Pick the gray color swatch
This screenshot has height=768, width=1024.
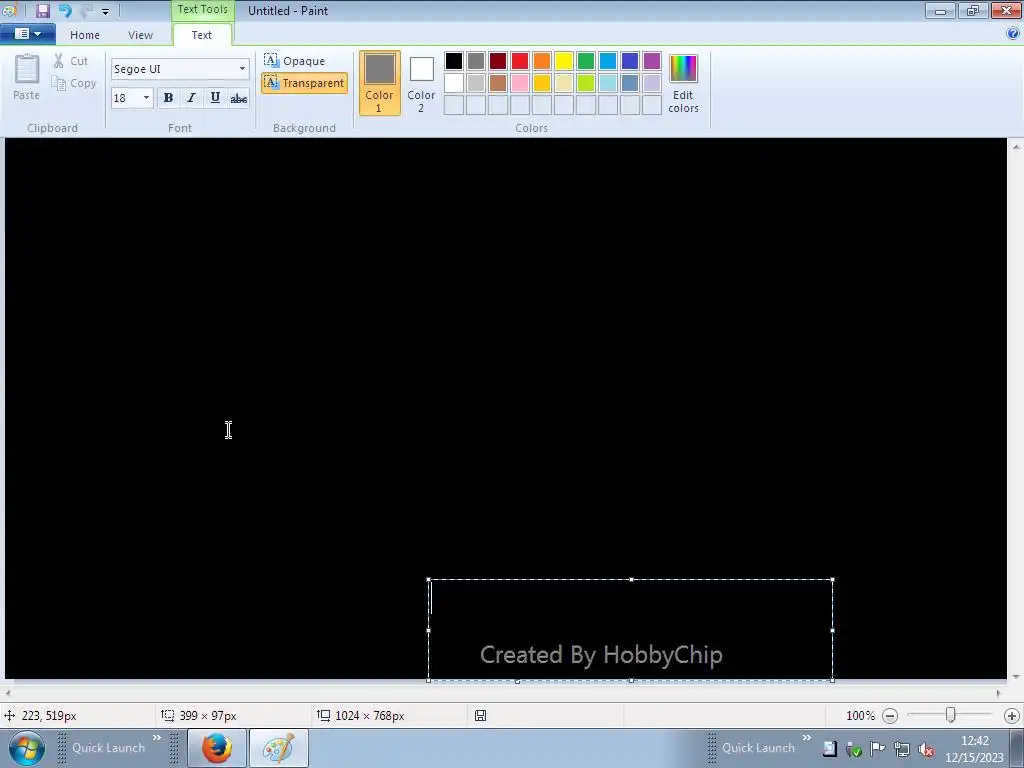point(476,61)
